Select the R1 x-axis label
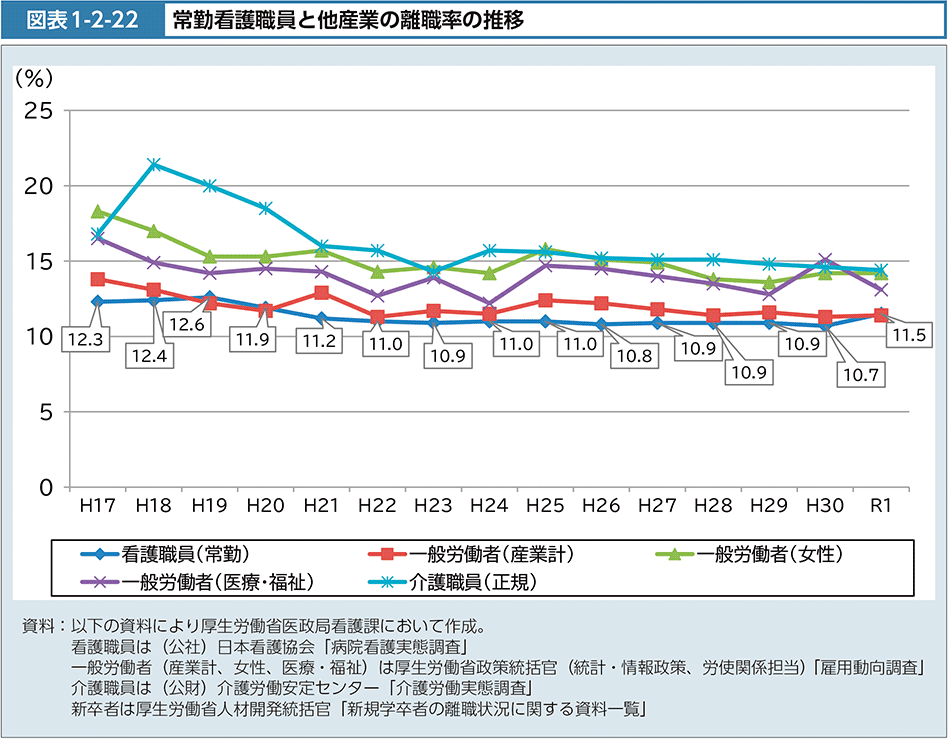Viewport: 948px width, 739px height. click(880, 507)
